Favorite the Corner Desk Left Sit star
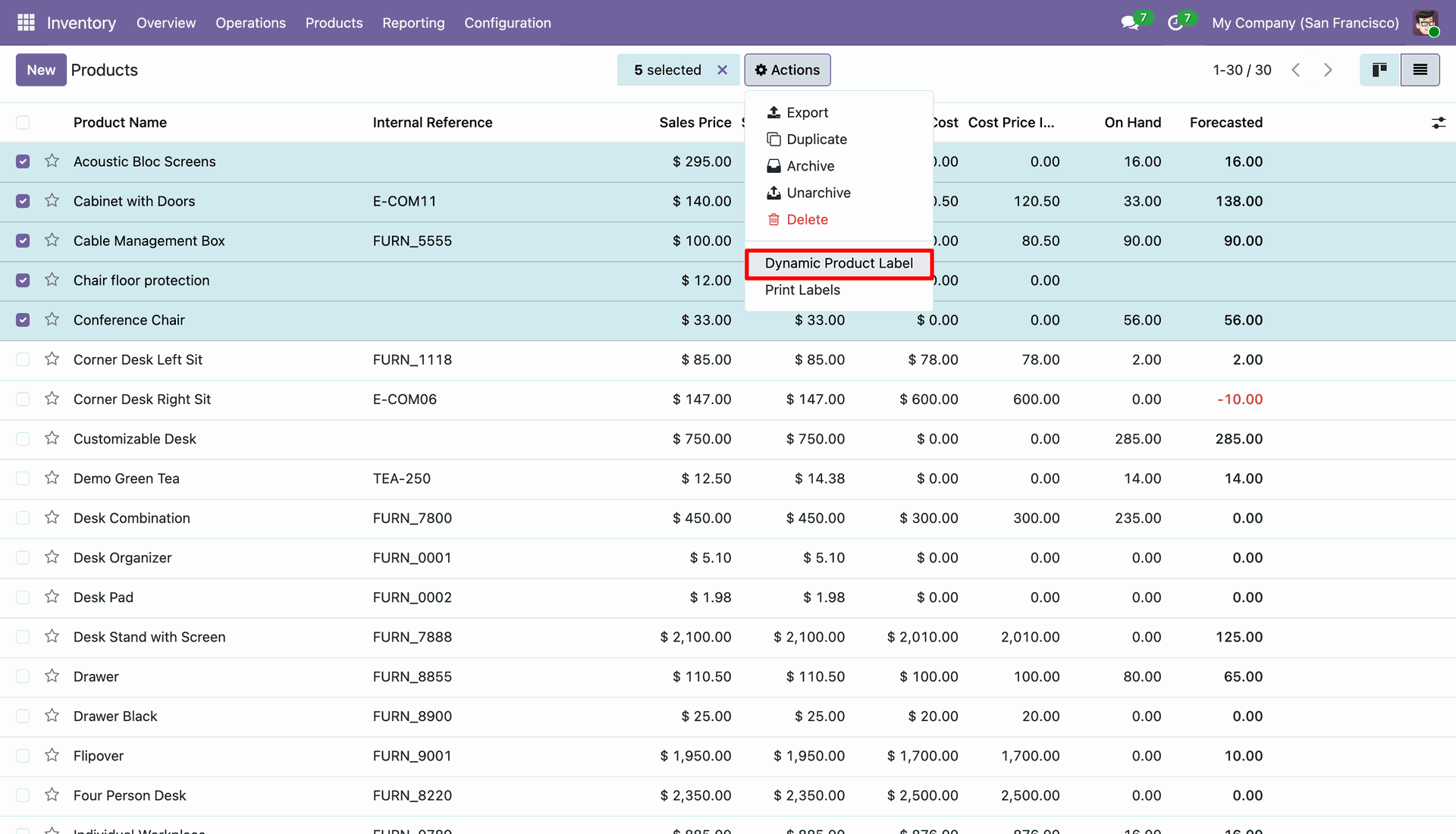The image size is (1456, 834). click(52, 359)
